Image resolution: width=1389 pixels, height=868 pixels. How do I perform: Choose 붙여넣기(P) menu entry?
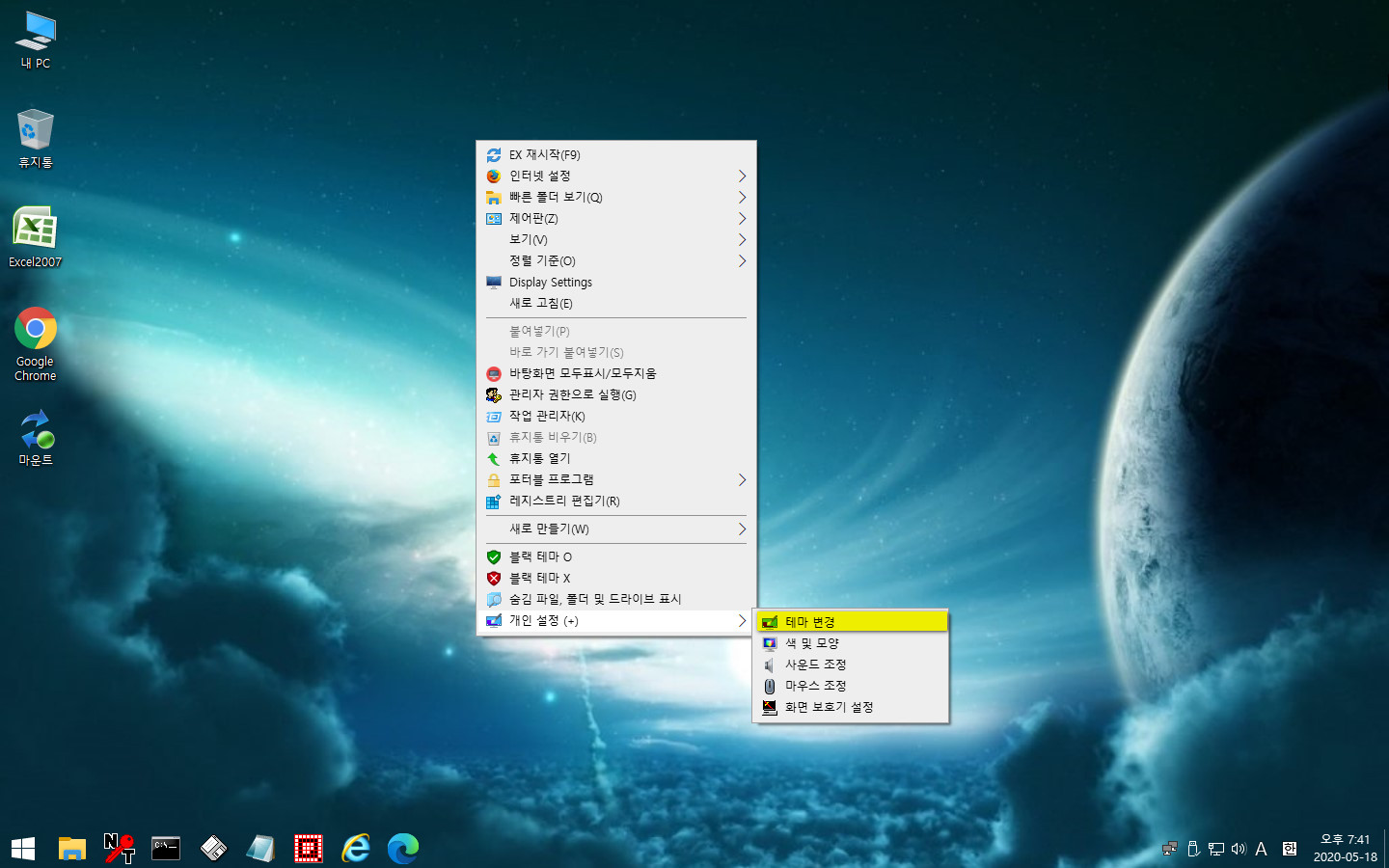tap(616, 332)
